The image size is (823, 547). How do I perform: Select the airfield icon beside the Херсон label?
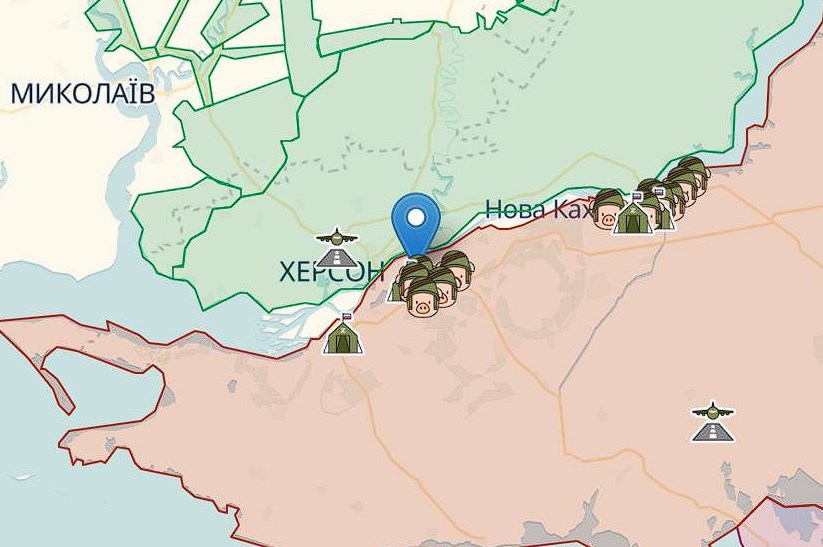coord(336,248)
